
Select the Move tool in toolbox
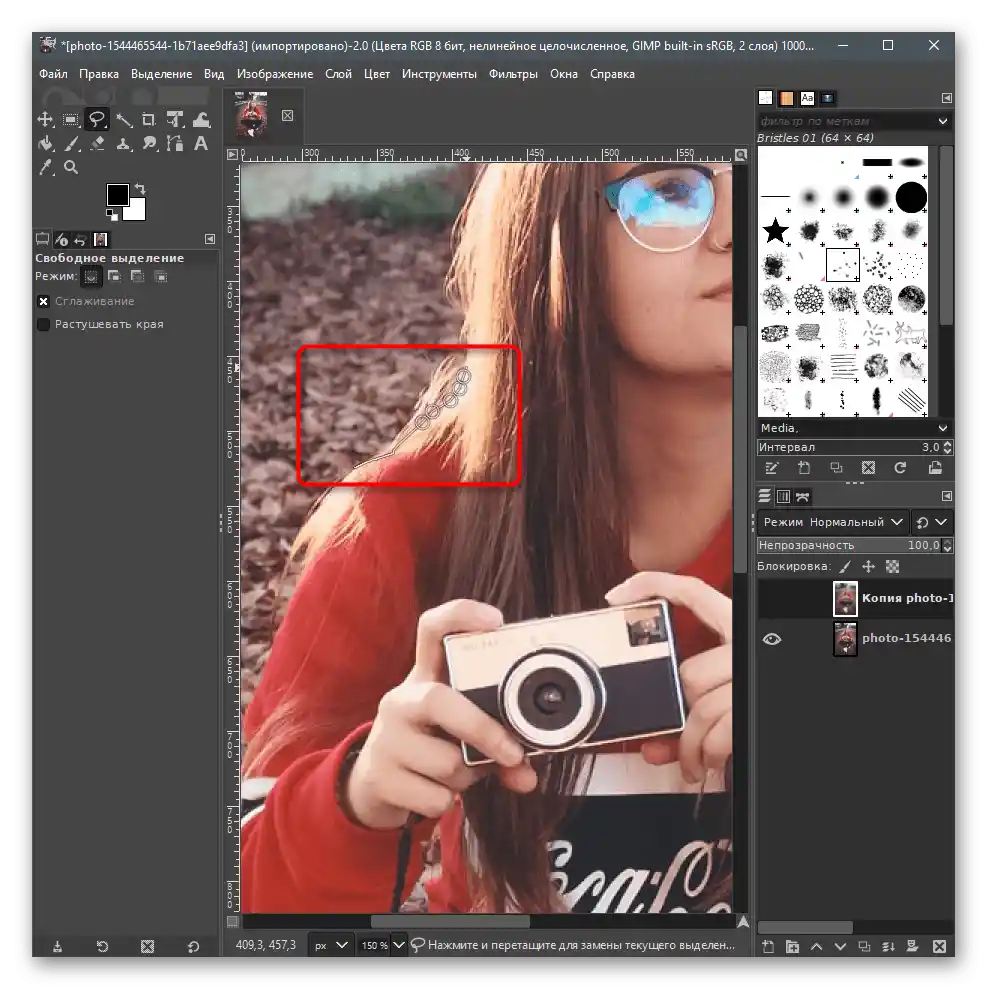pos(45,119)
